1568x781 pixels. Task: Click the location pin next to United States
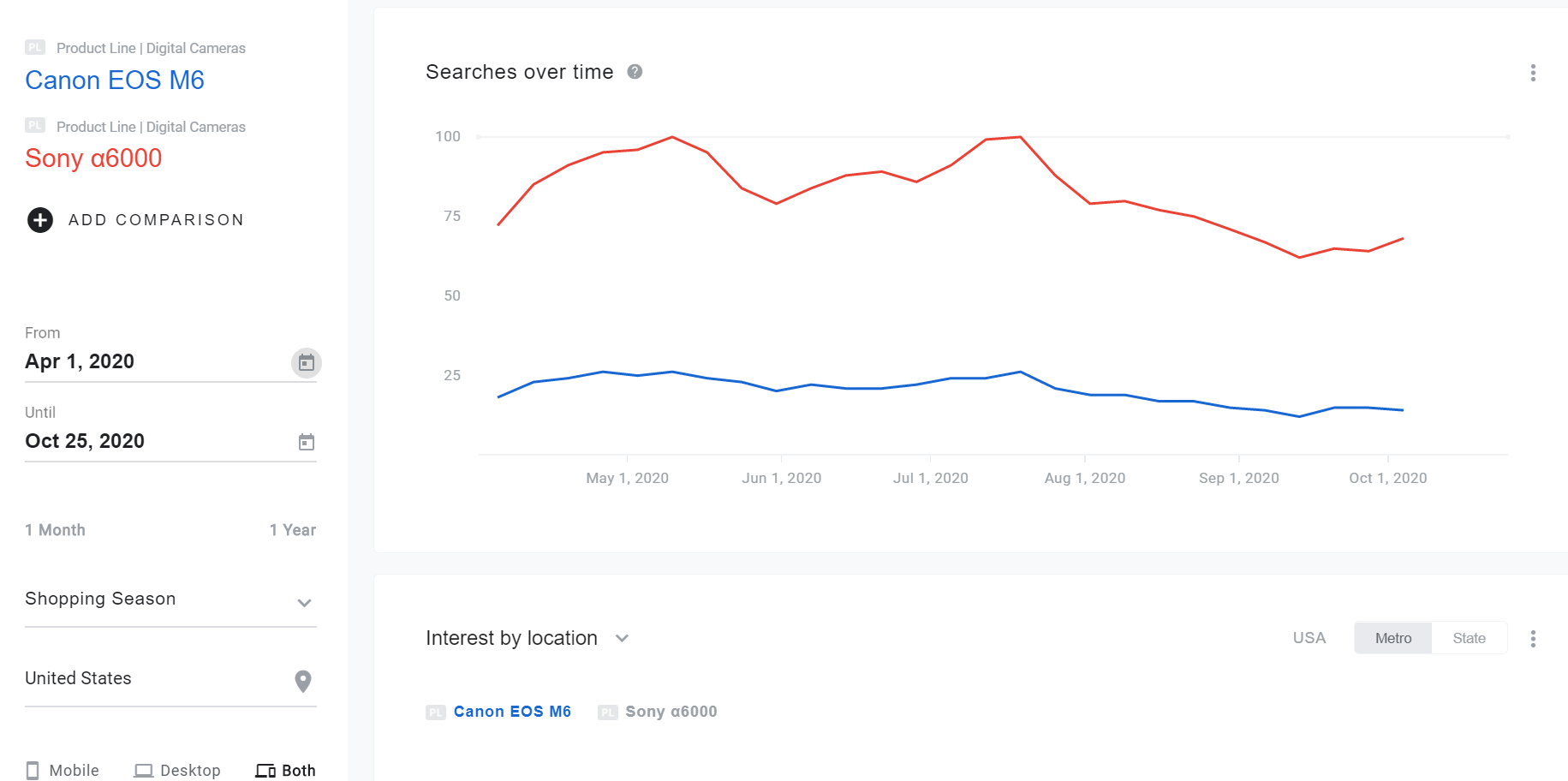(301, 681)
